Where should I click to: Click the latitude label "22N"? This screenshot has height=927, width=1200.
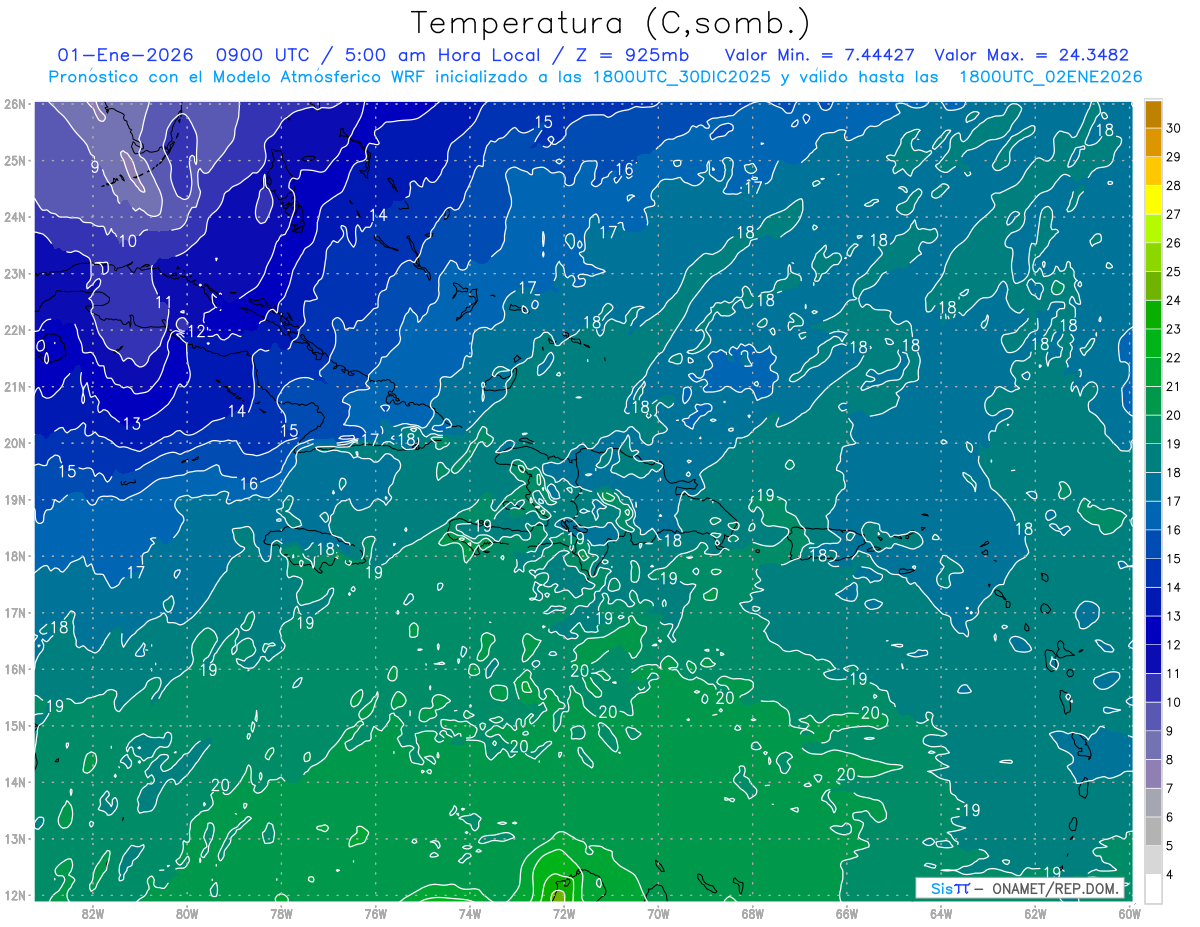(14, 330)
